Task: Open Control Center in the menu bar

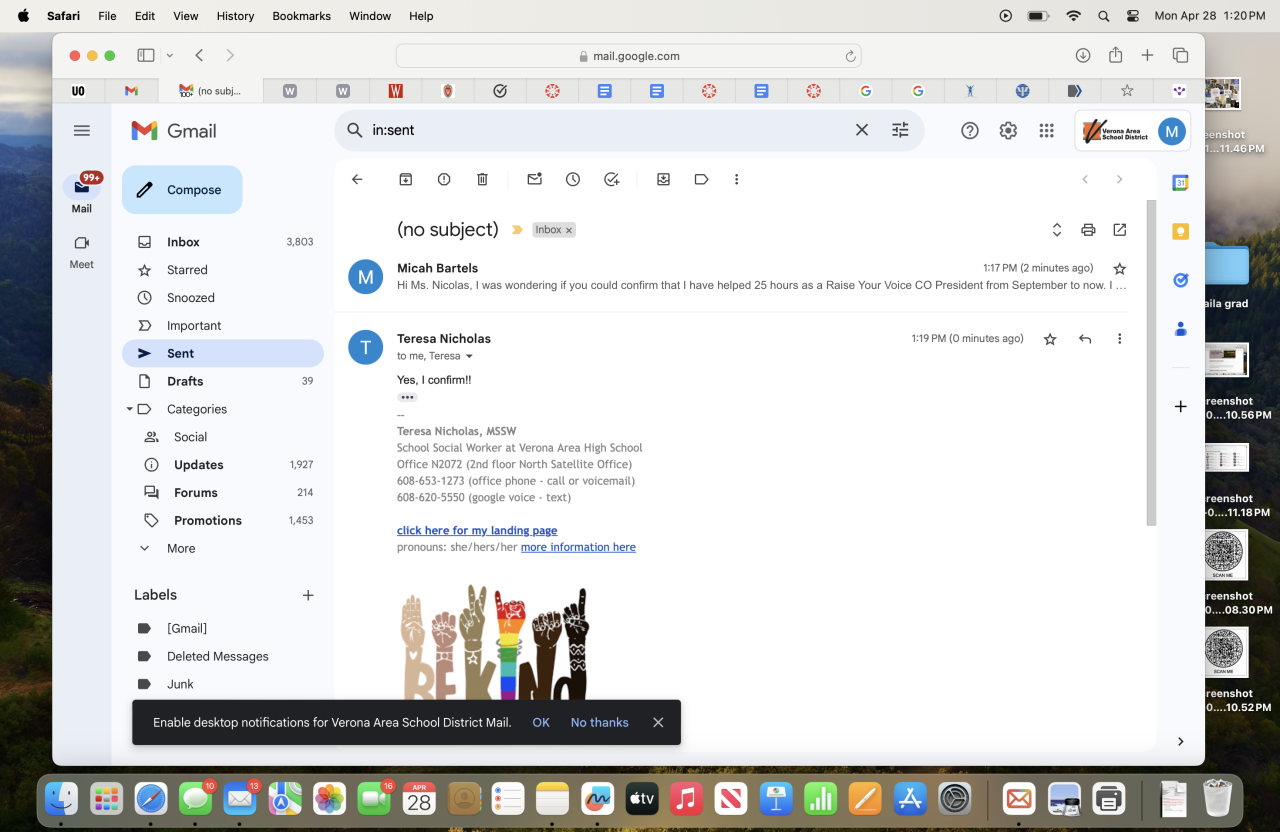Action: pos(1133,16)
